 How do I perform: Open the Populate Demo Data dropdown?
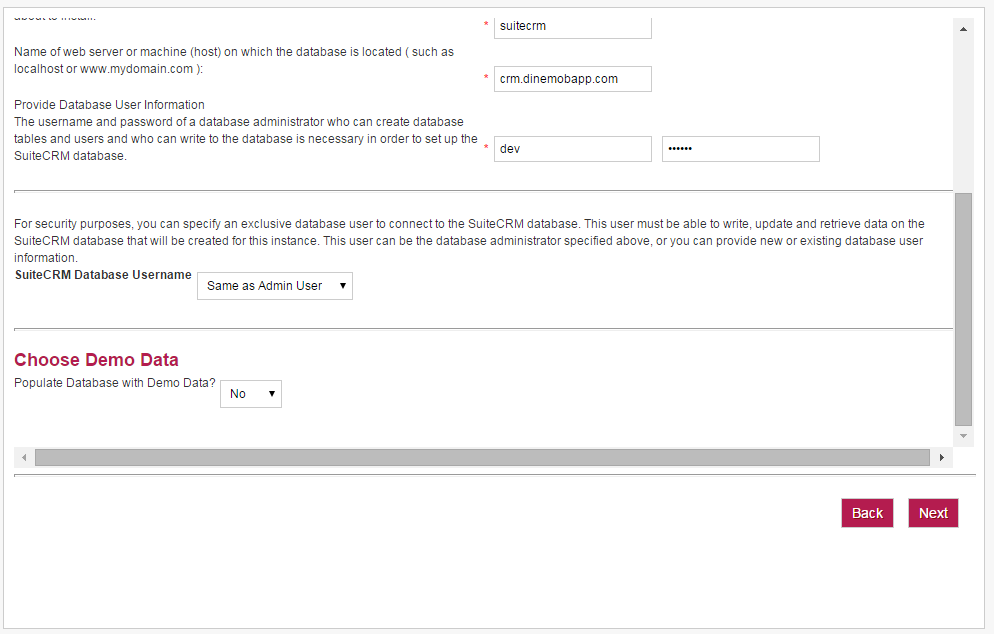(251, 394)
